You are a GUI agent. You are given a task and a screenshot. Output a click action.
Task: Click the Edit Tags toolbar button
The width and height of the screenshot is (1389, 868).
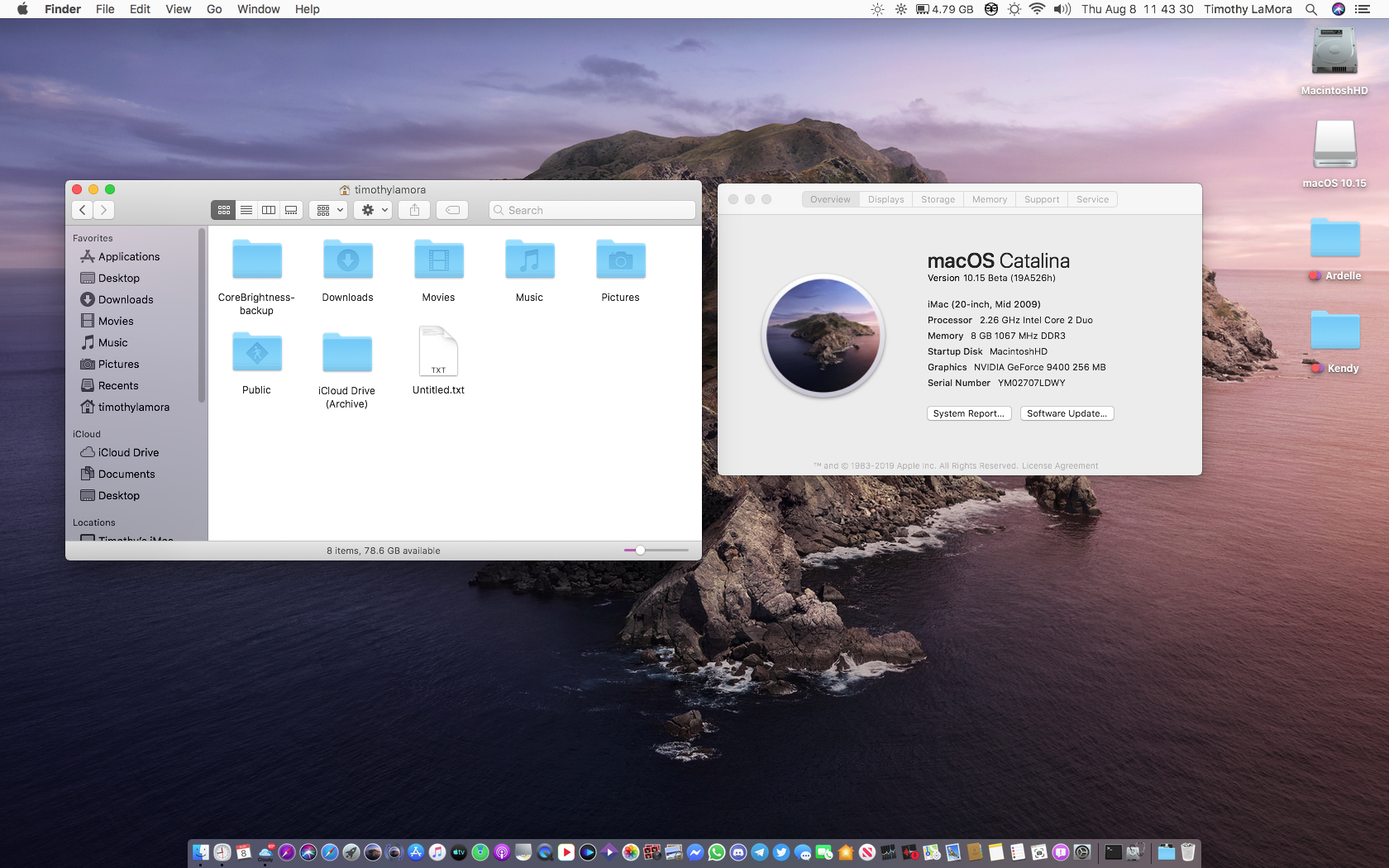[452, 210]
